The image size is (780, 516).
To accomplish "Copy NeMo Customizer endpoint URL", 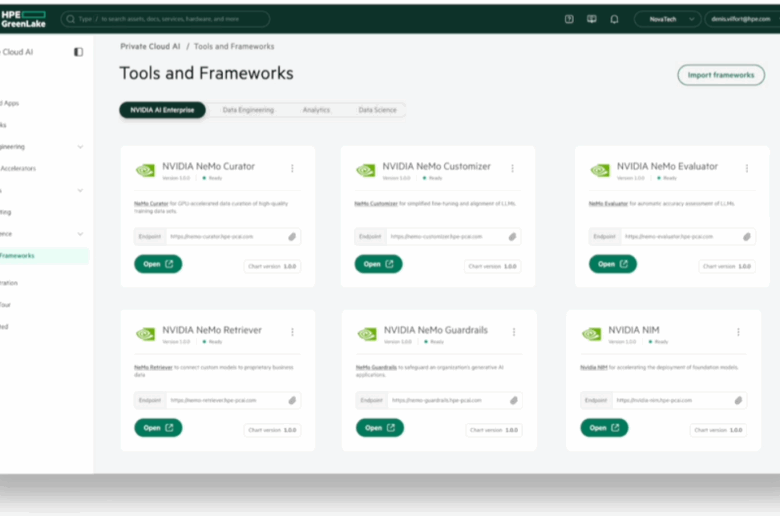I will tap(512, 237).
